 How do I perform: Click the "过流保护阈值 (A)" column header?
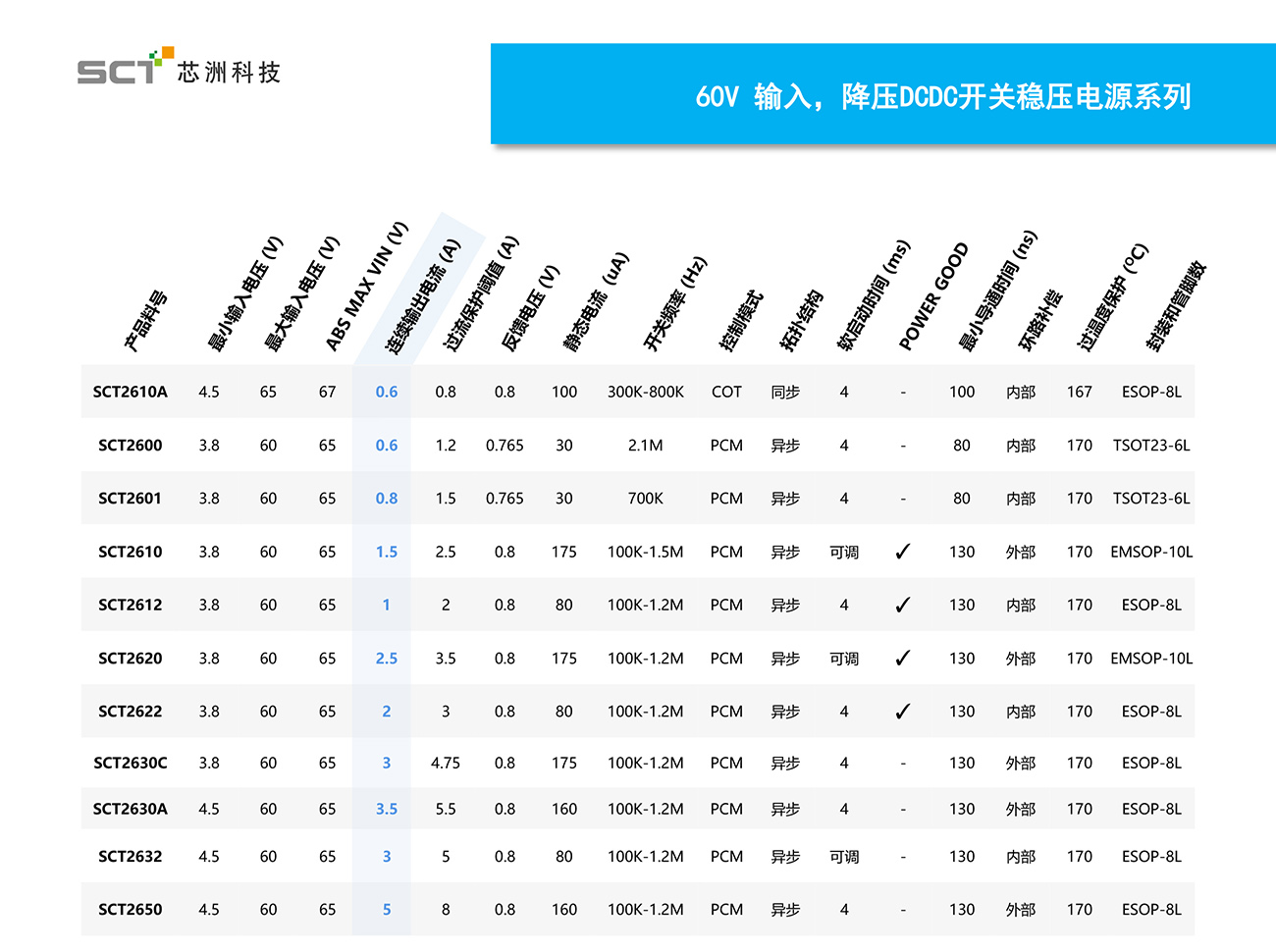(x=481, y=293)
